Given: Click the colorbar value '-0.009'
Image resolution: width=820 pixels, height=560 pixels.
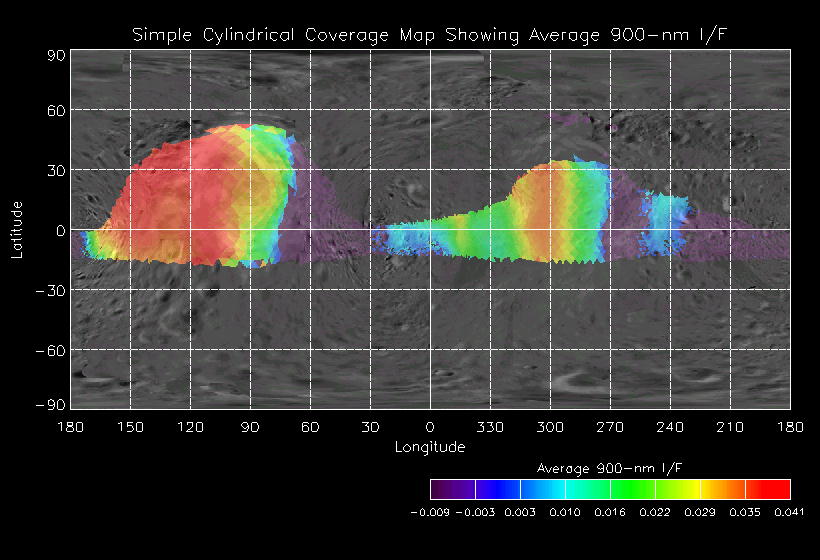Looking at the screenshot, I should click(x=430, y=512).
